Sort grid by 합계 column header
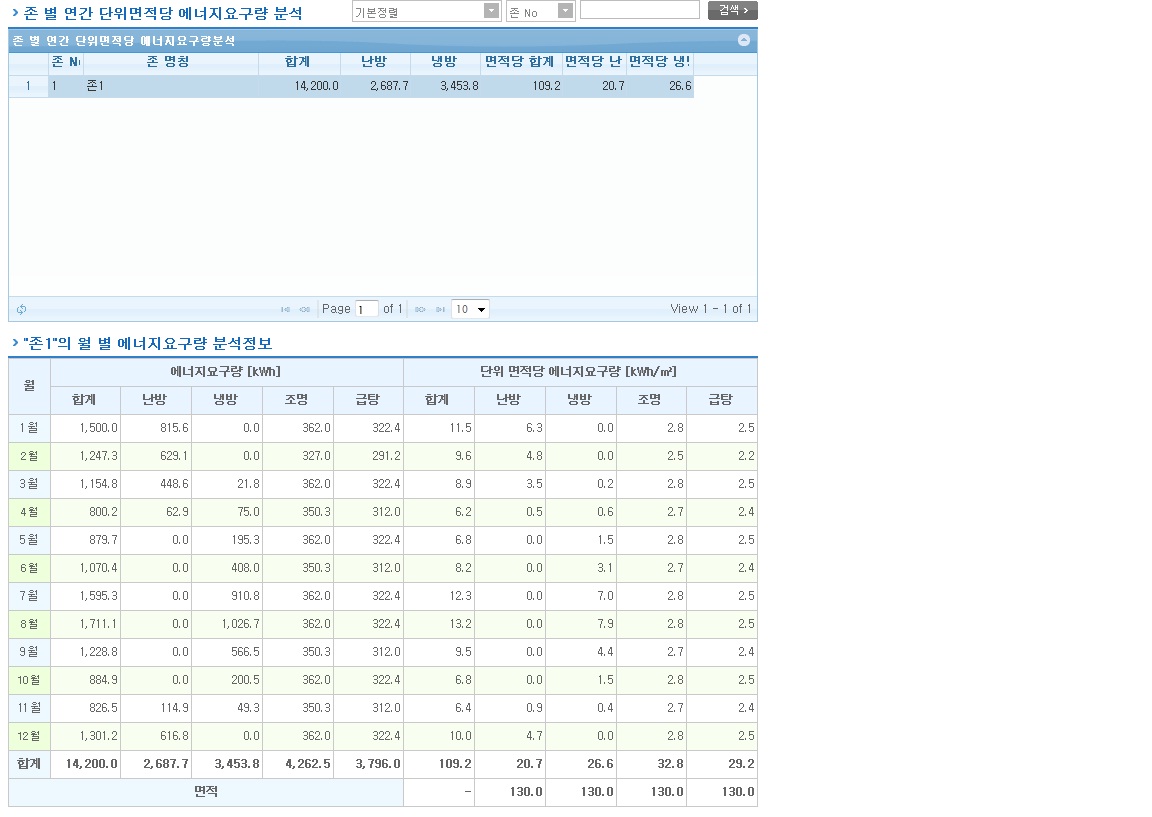 click(x=297, y=62)
